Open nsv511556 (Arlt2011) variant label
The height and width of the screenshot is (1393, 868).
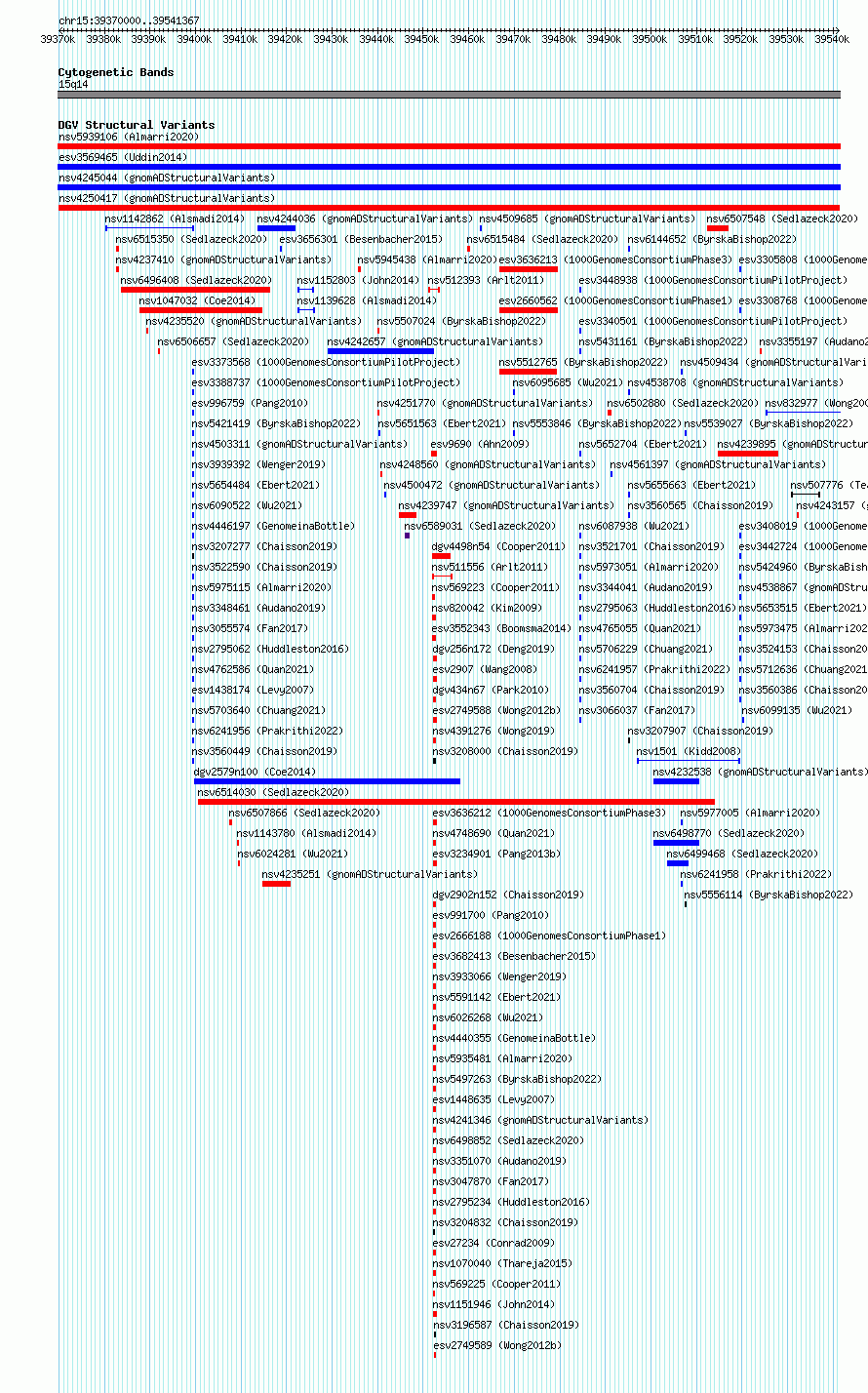click(x=491, y=567)
